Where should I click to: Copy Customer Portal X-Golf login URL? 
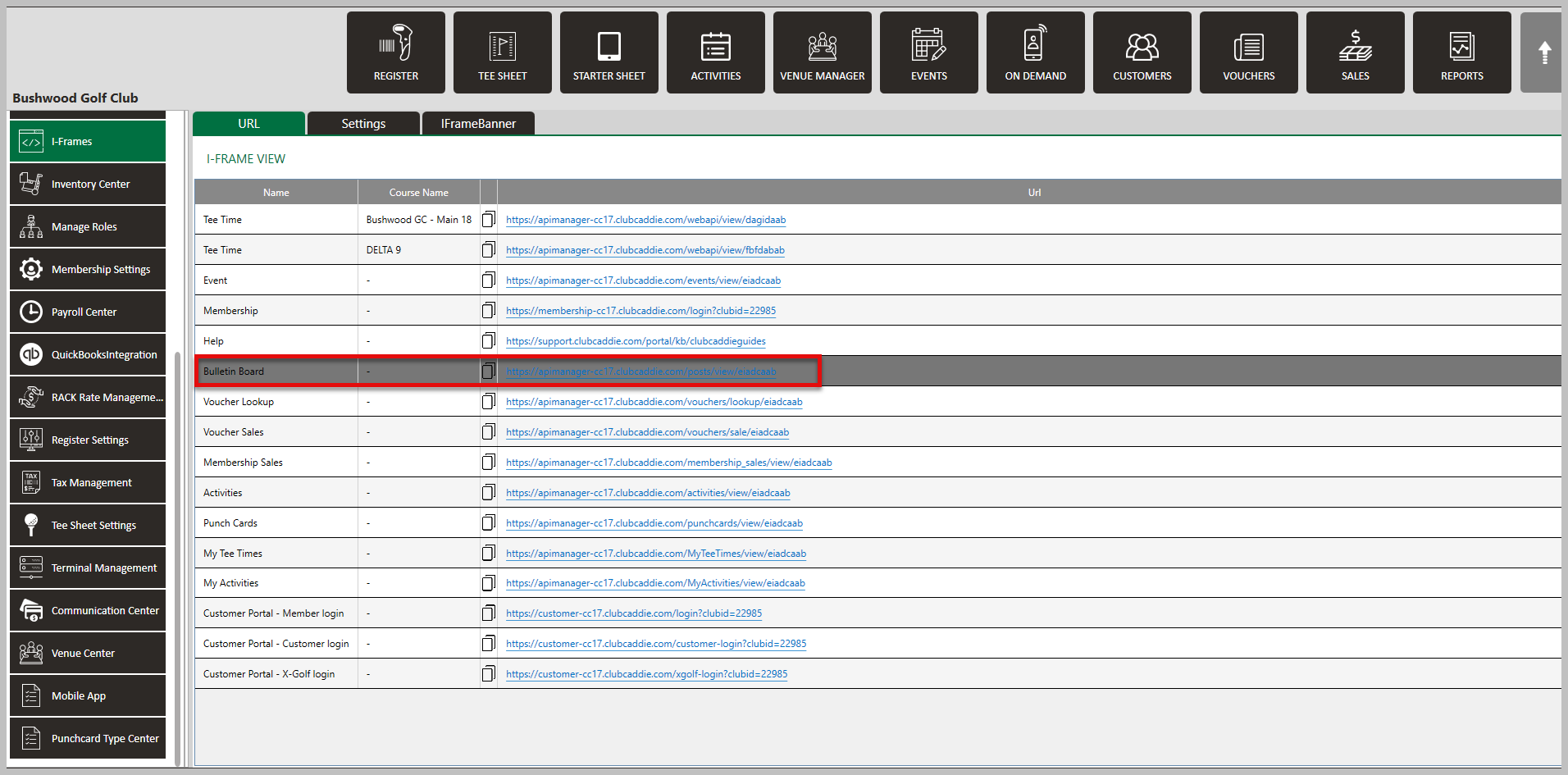click(488, 673)
